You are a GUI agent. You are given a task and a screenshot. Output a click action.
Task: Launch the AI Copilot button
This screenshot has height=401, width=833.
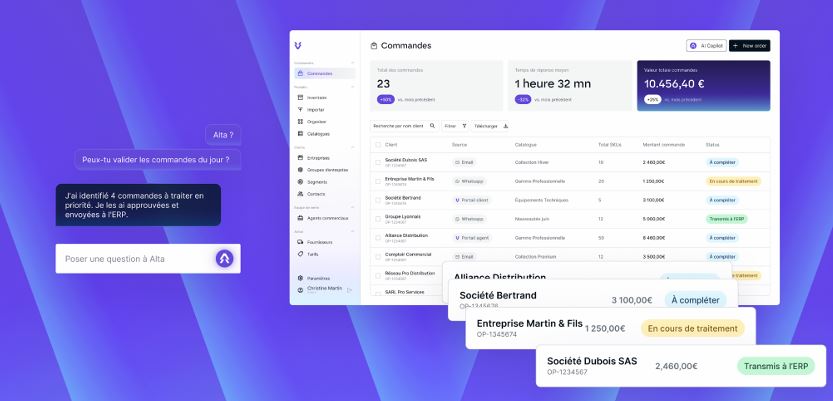(706, 46)
